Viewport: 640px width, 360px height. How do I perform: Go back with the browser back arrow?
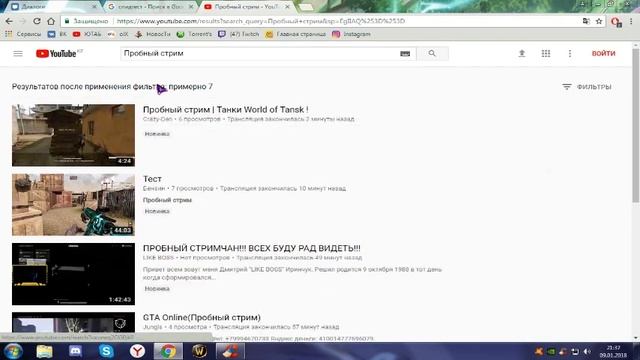coord(9,21)
